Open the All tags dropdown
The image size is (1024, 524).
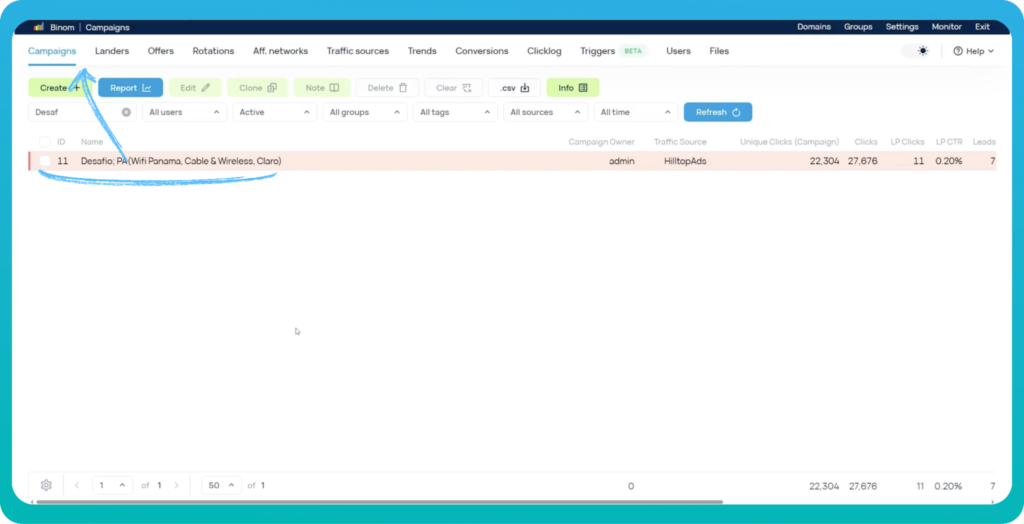tap(455, 112)
